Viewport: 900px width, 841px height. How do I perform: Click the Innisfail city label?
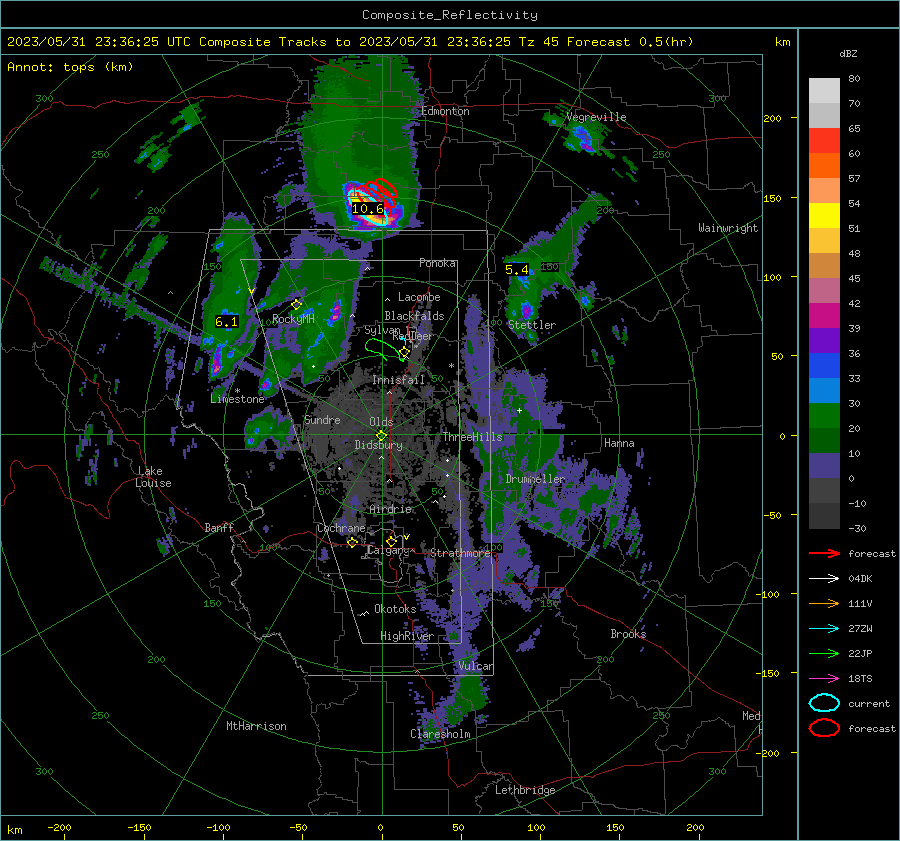coord(398,379)
